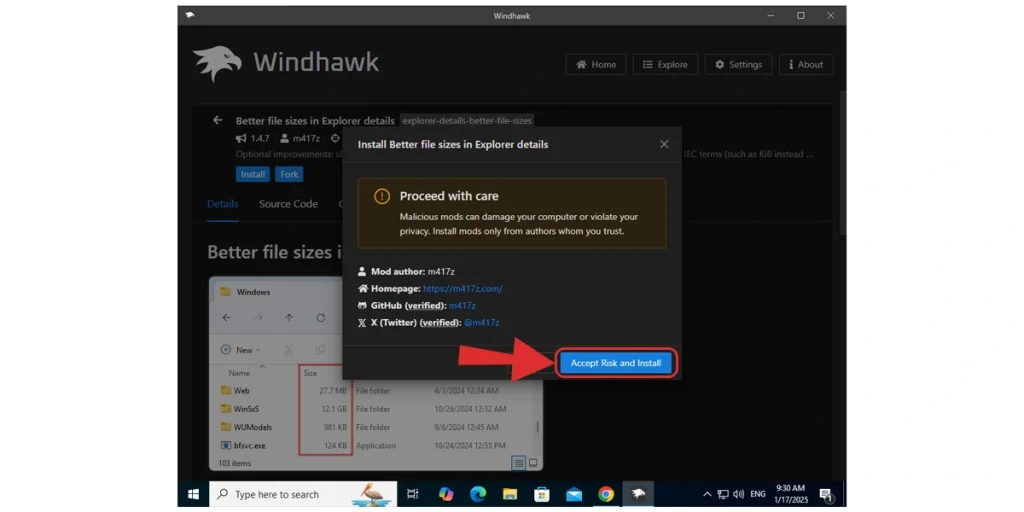Click the 1.4.7 version megaphone icon

point(241,138)
